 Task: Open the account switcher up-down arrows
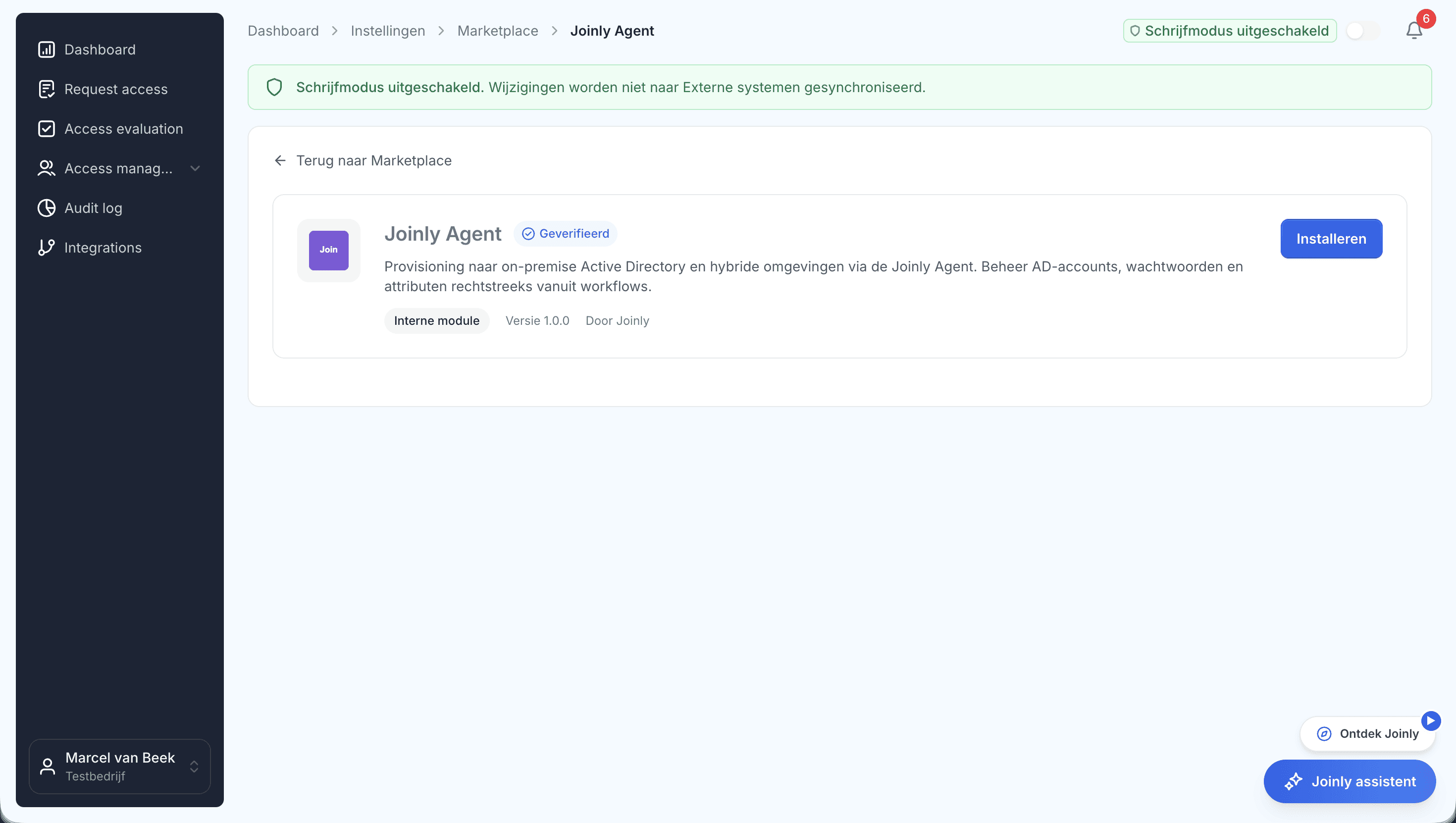(x=194, y=767)
